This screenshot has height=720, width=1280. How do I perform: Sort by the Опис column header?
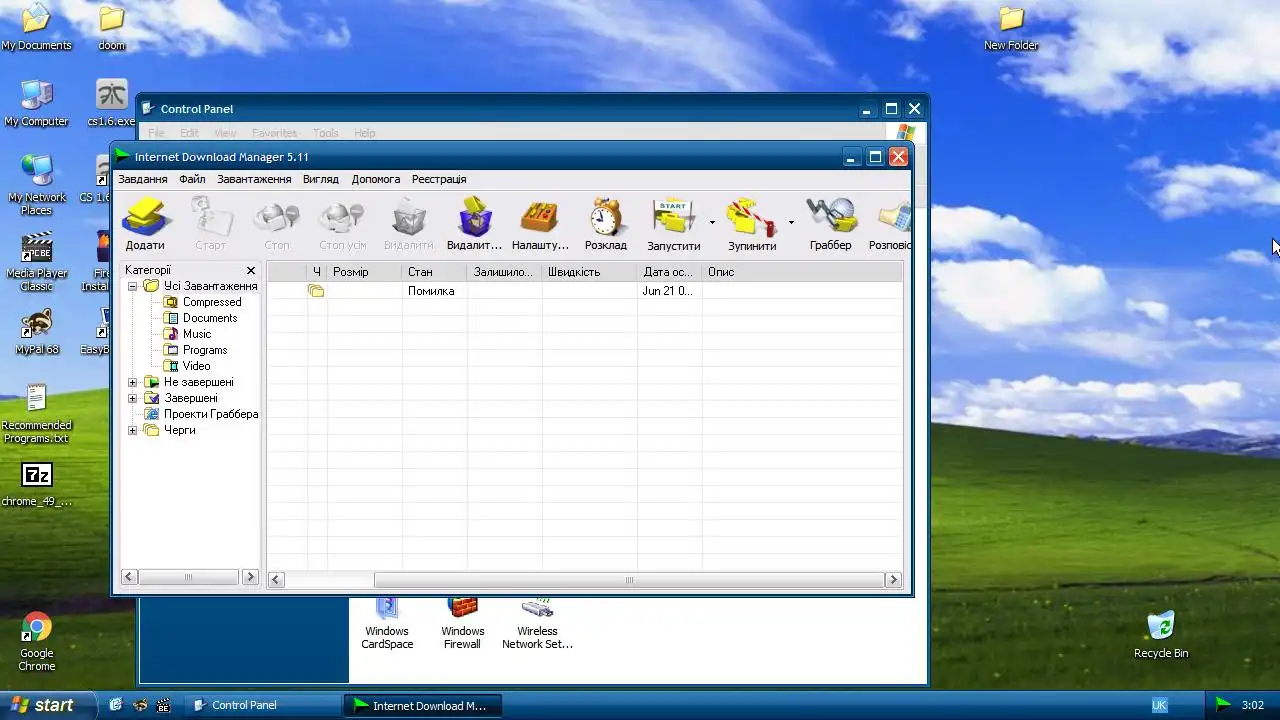[802, 272]
